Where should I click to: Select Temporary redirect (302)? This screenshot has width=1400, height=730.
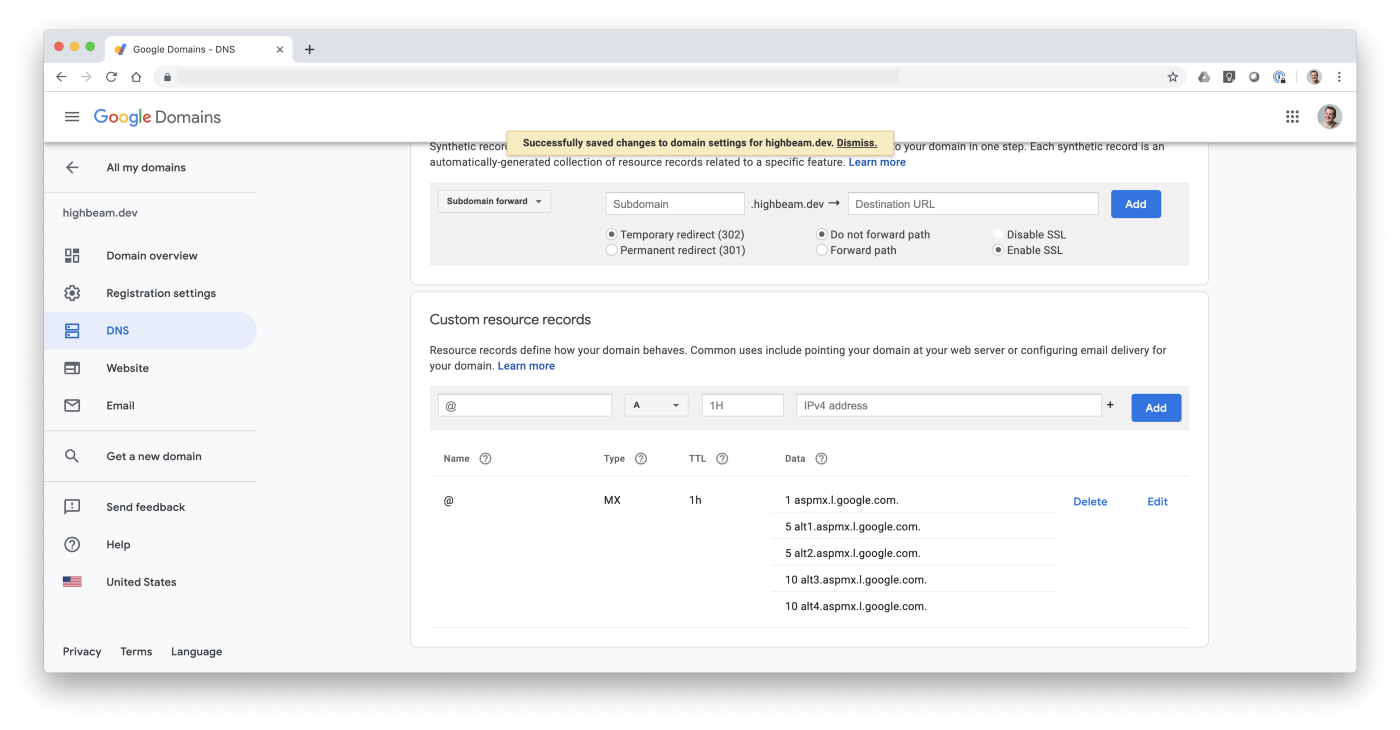point(612,235)
